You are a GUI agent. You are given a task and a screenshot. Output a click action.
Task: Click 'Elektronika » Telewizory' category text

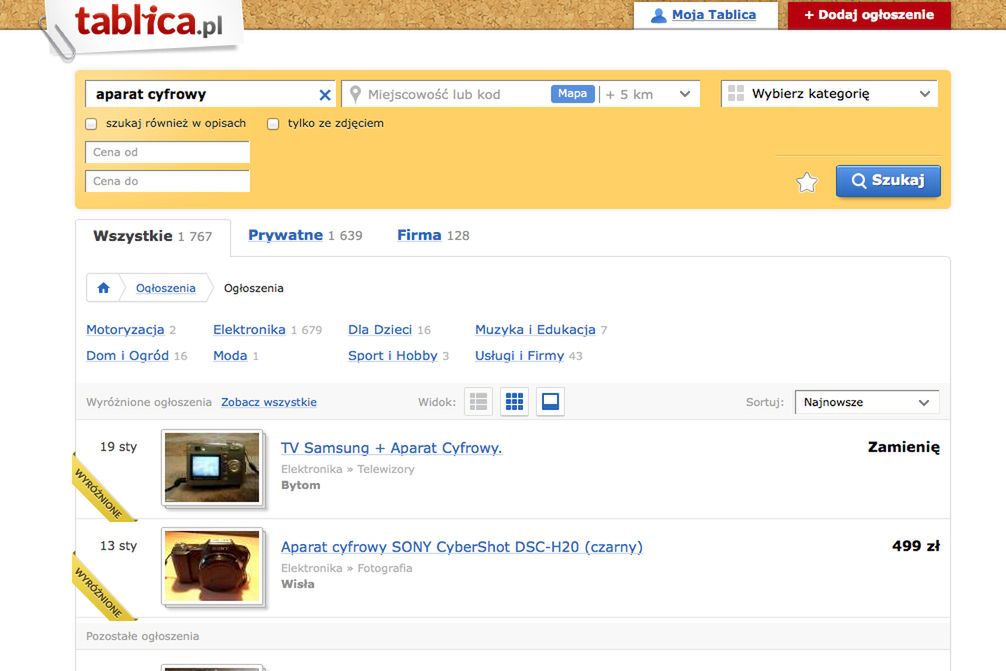[348, 469]
